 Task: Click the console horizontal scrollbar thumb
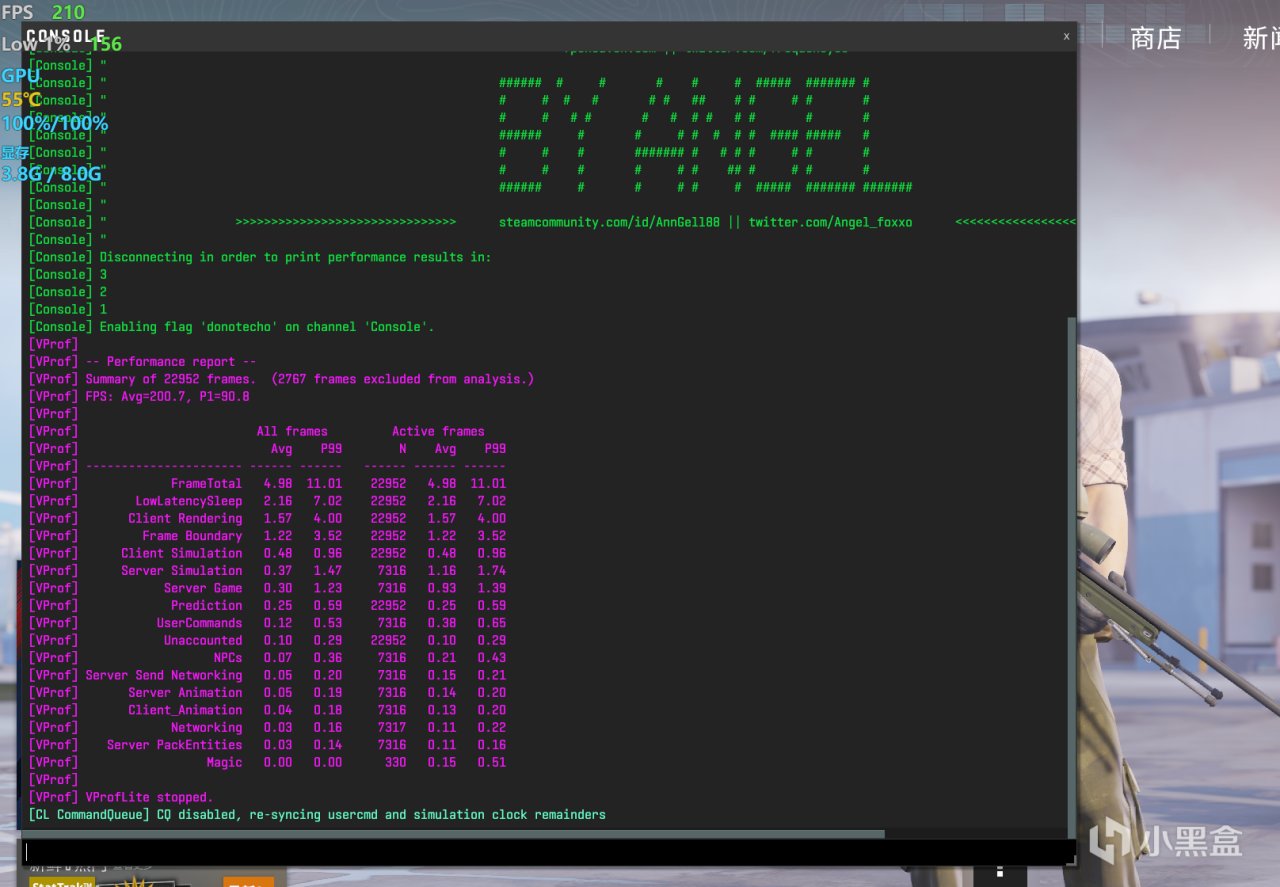(454, 833)
